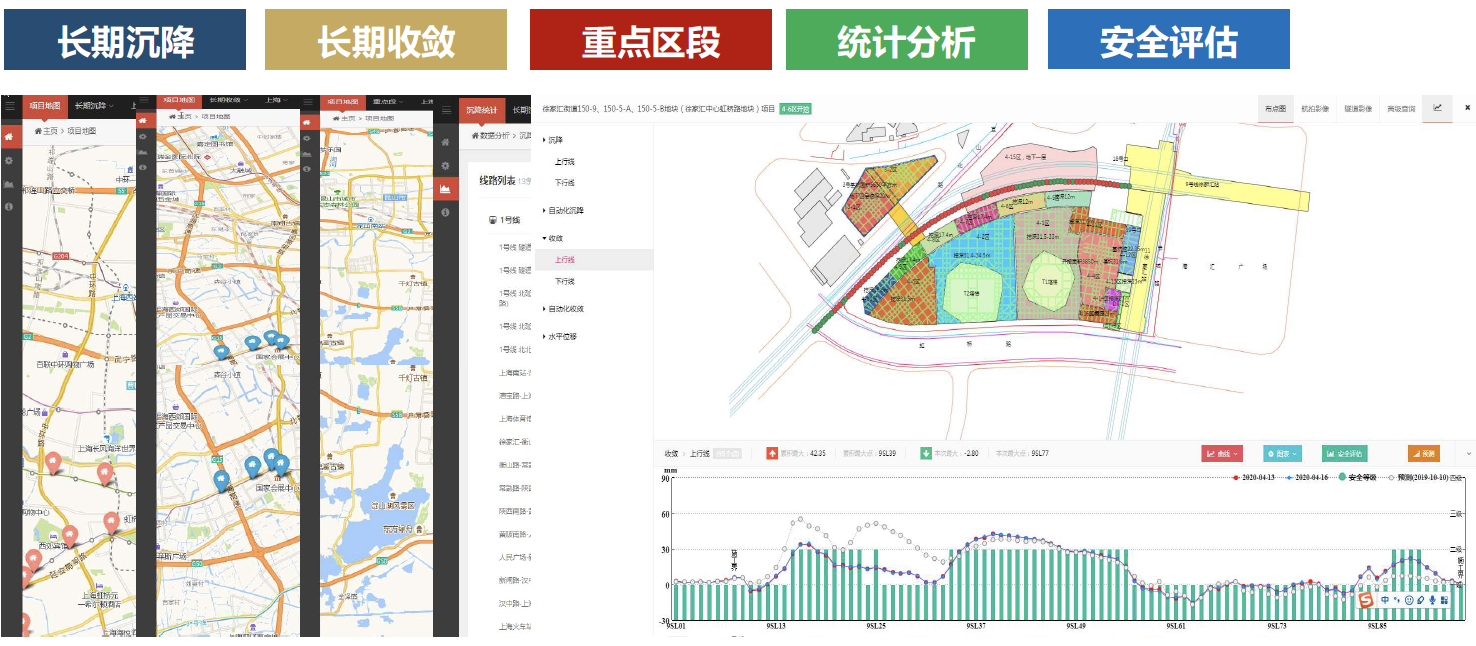The image size is (1476, 646).
Task: Click line chart icon tab in project header
Action: click(1438, 108)
